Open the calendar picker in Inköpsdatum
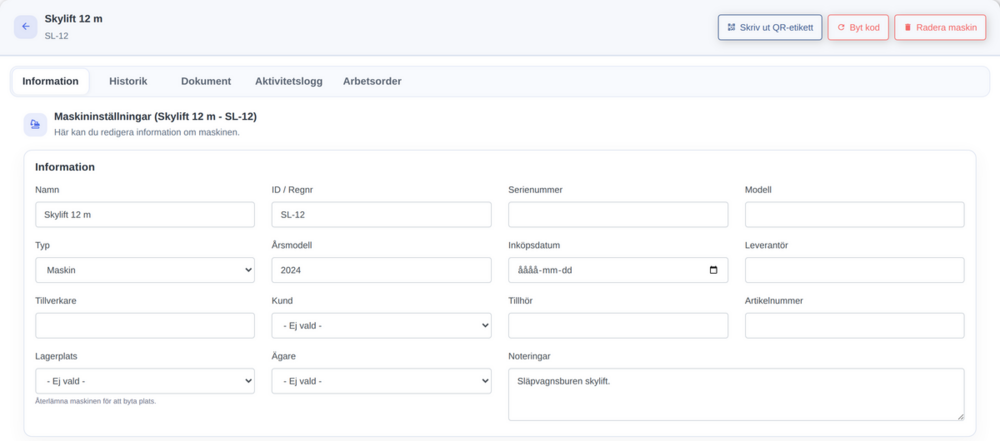1000x441 pixels. 714,270
